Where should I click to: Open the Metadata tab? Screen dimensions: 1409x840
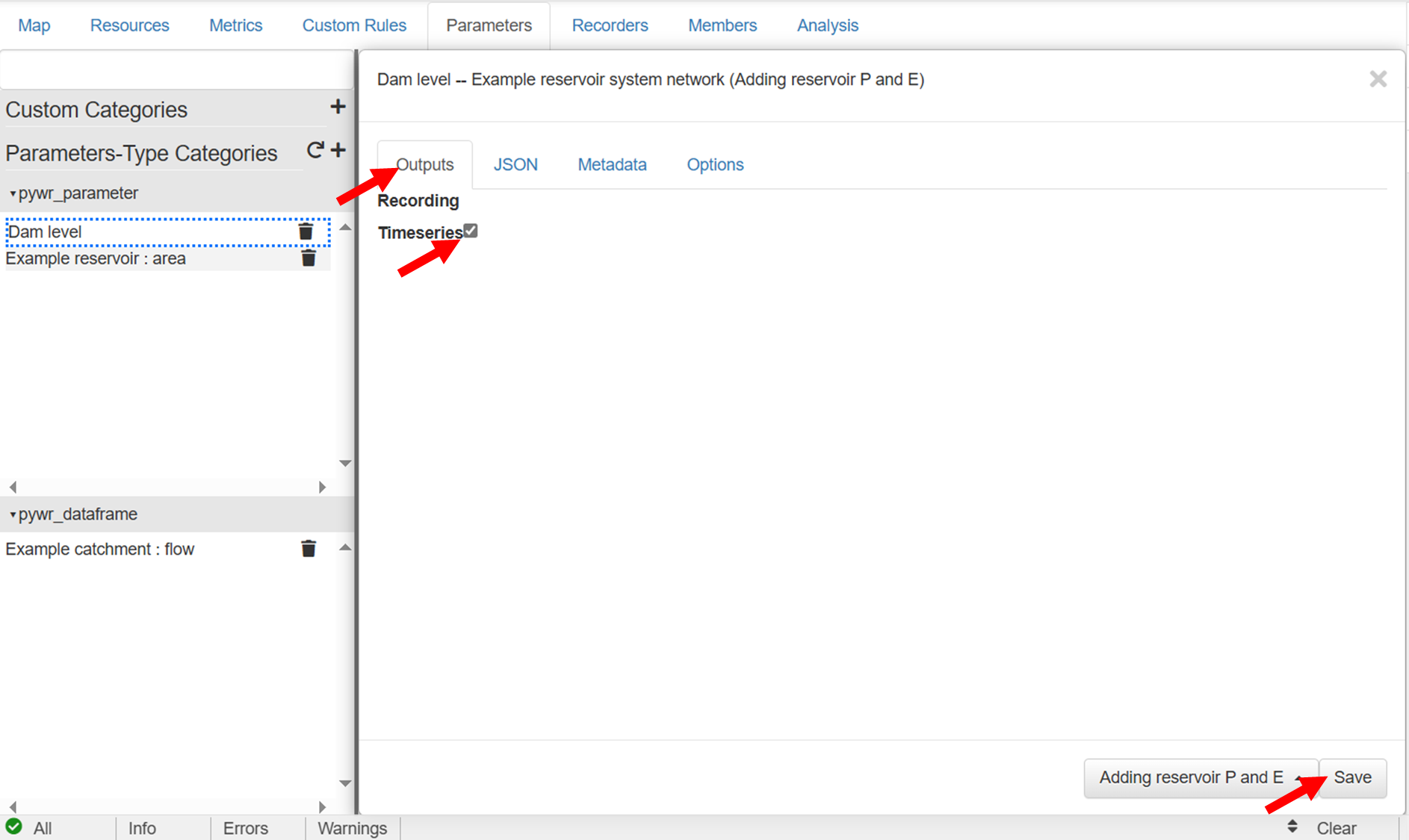tap(612, 164)
